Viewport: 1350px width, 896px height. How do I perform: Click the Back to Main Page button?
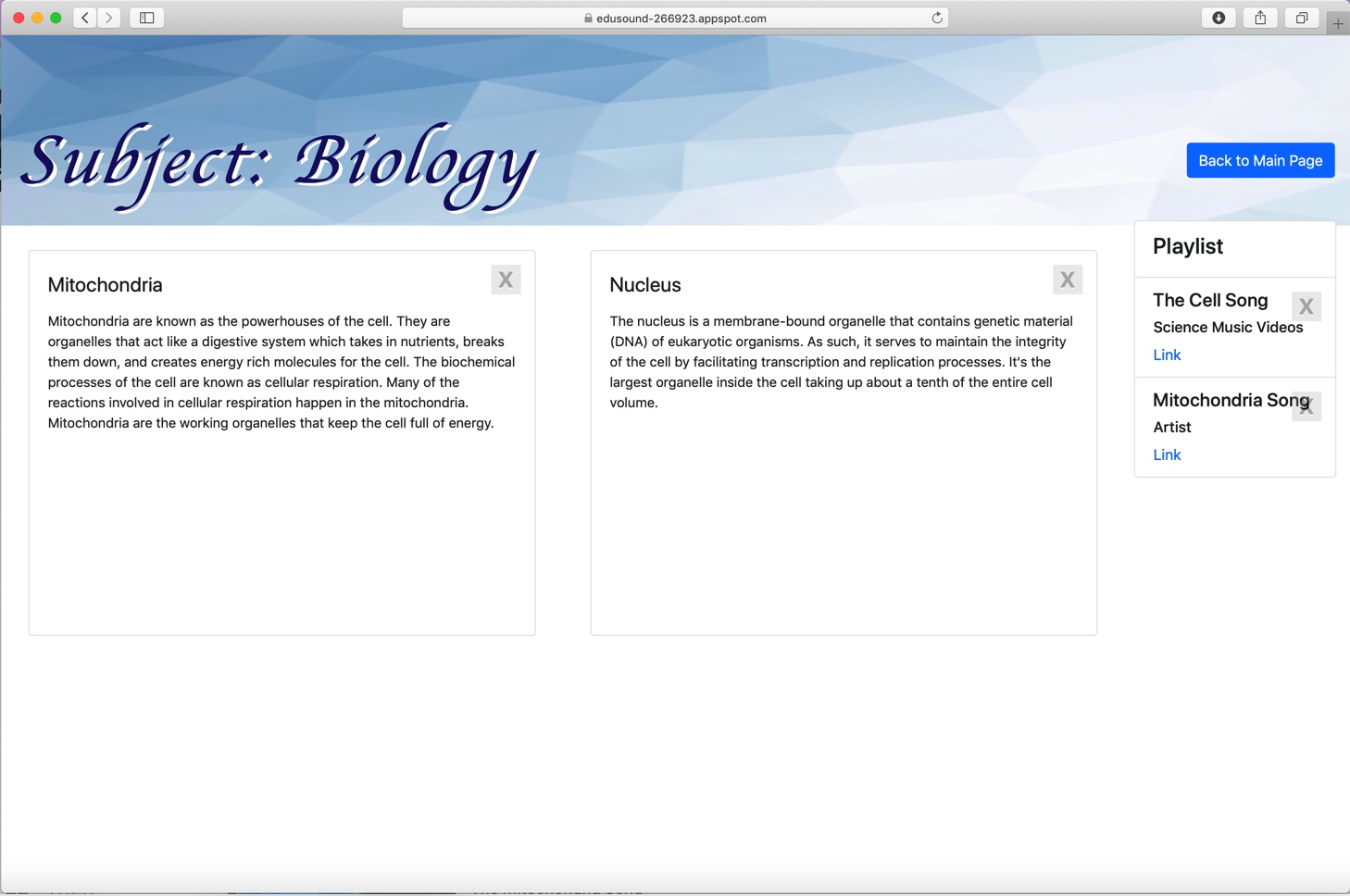pos(1260,160)
